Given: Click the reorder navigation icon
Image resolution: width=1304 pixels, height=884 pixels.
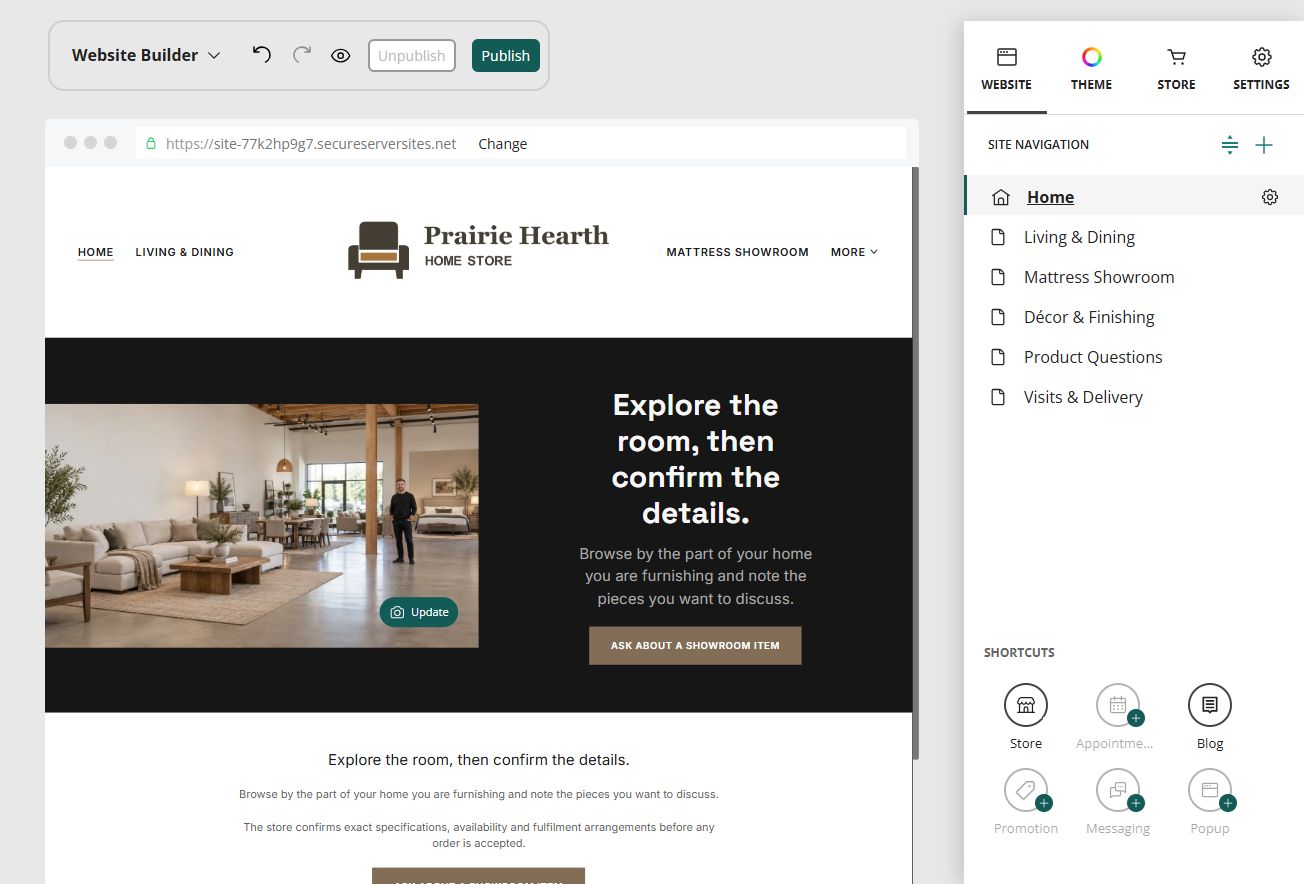Looking at the screenshot, I should click(1230, 145).
